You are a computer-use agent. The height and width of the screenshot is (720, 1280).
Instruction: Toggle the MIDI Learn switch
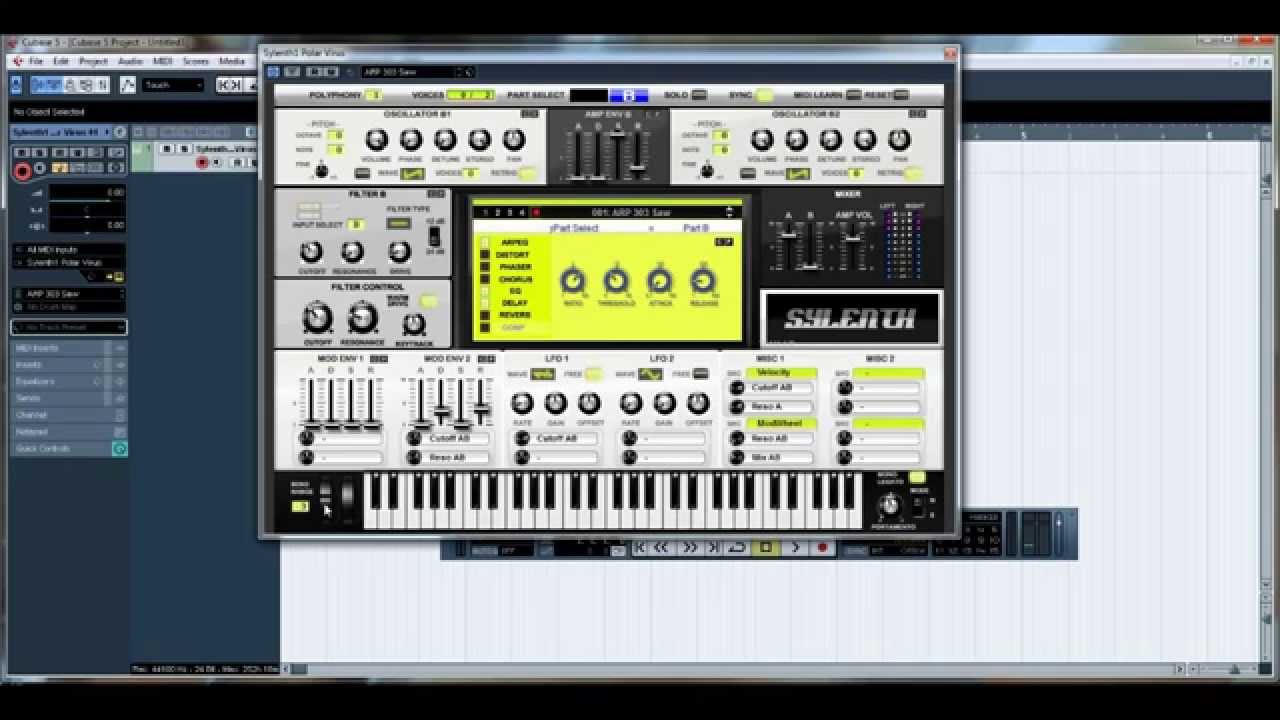(x=853, y=95)
